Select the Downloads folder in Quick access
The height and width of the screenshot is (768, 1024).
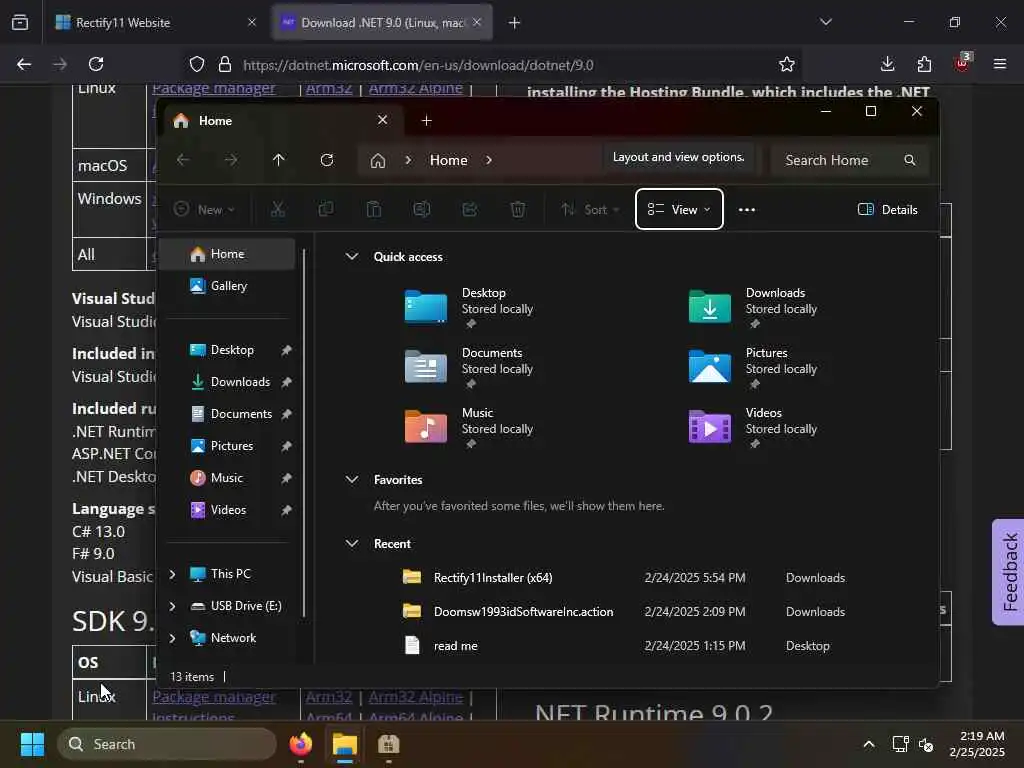pos(753,308)
